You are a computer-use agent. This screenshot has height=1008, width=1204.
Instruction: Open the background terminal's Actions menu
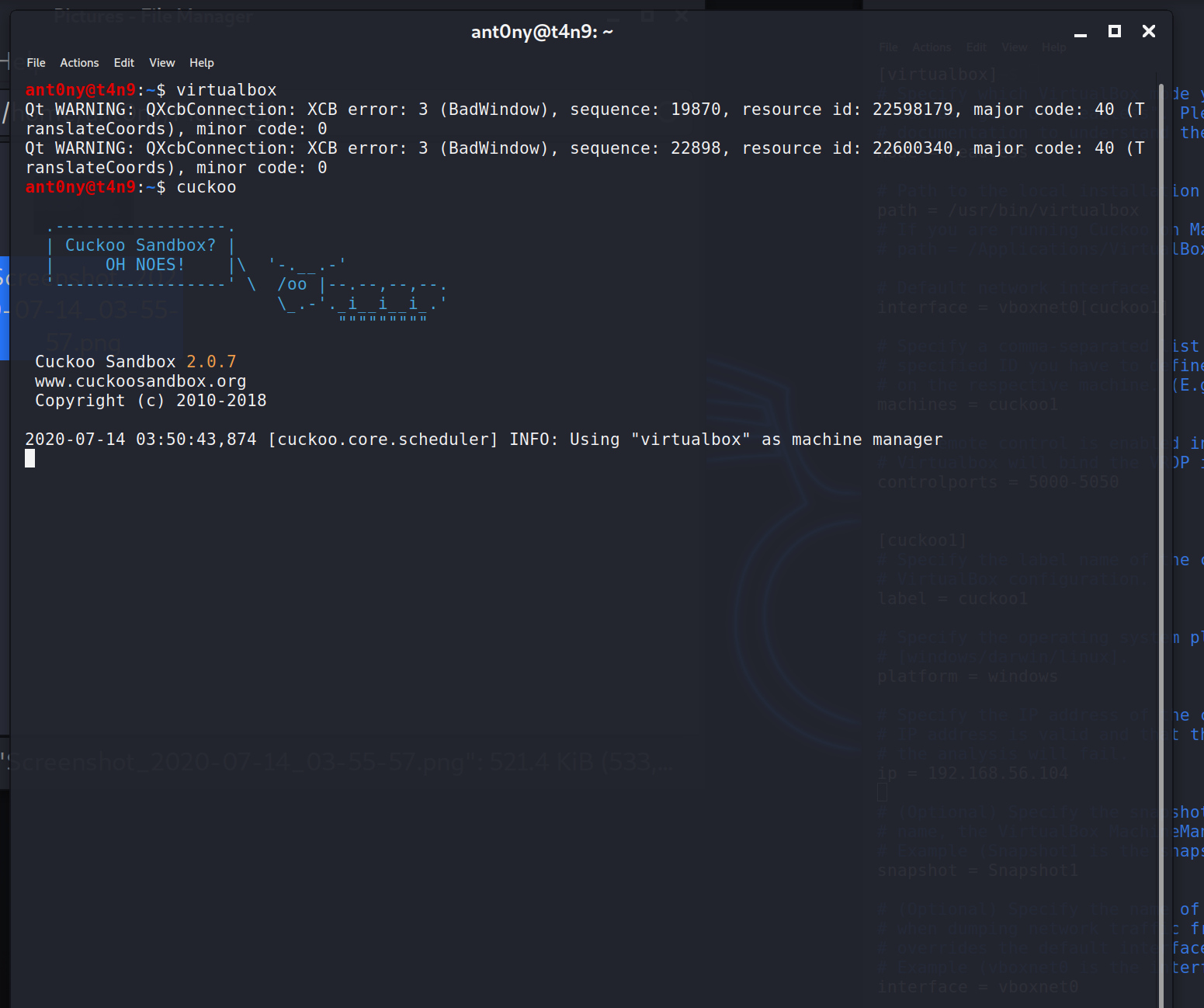pyautogui.click(x=931, y=47)
